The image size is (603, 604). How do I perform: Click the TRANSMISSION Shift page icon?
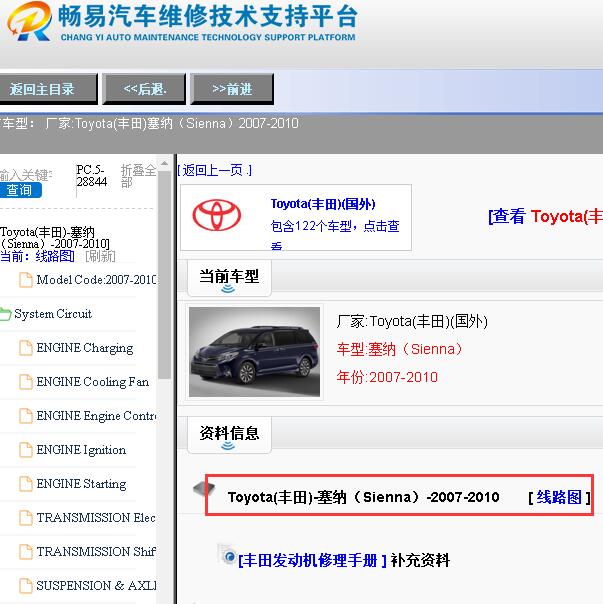tap(25, 551)
